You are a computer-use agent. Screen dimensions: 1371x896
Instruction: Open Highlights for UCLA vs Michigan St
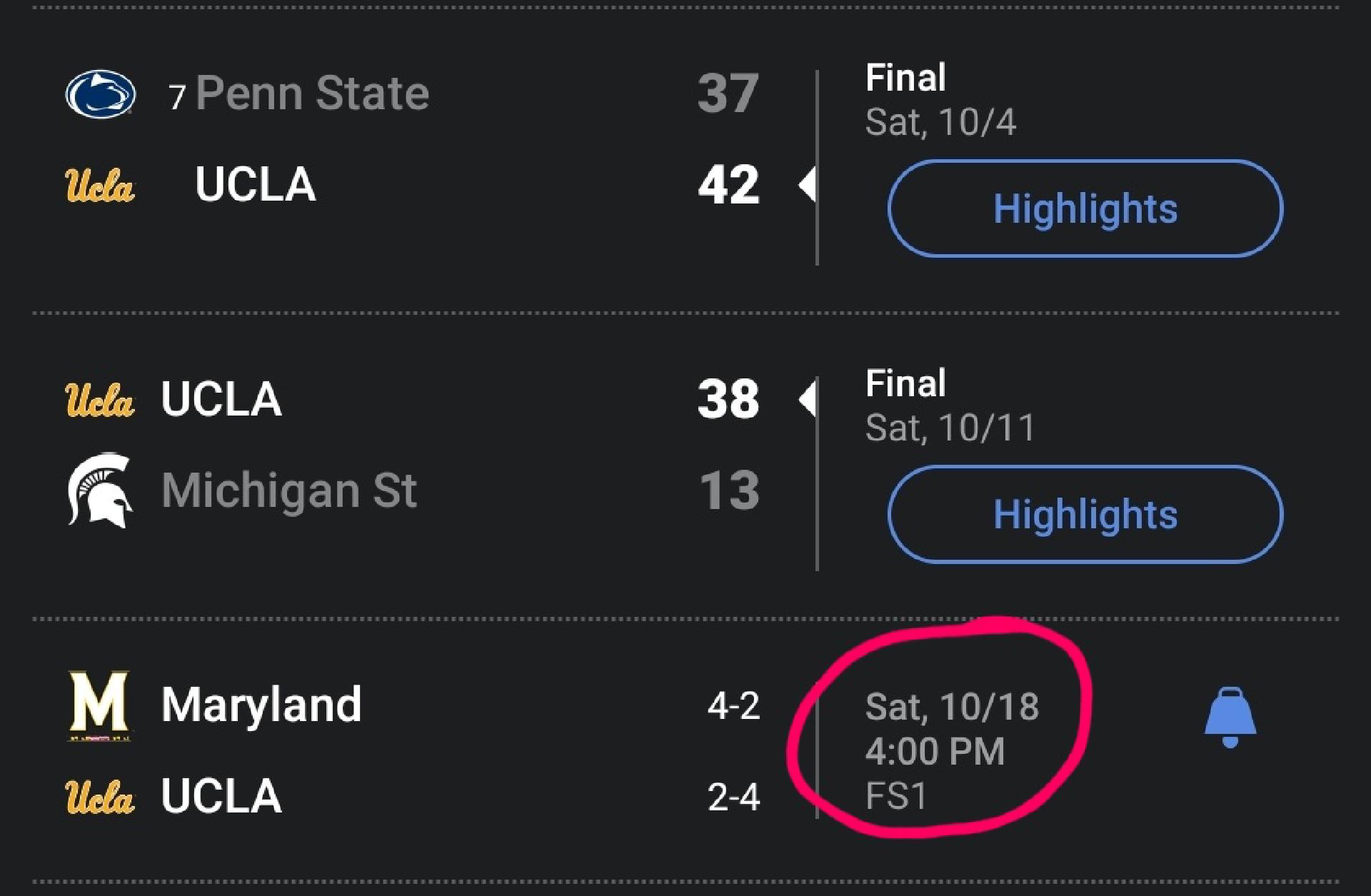click(1085, 514)
